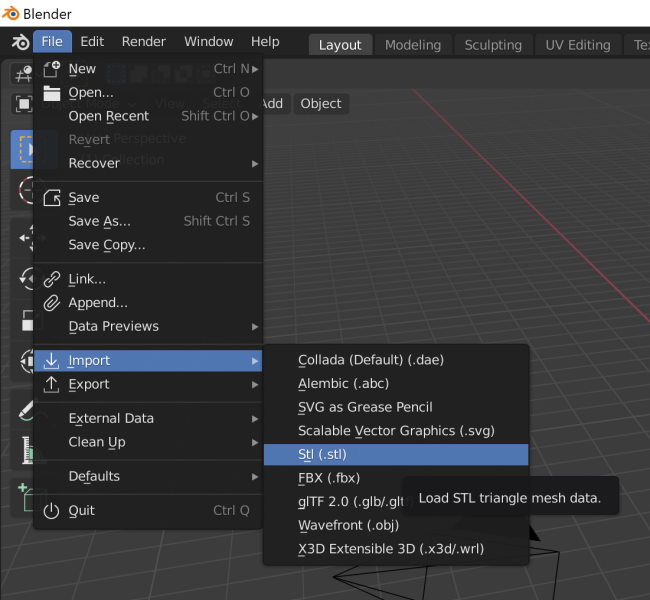Expand the External Data submenu arrow
The image size is (650, 600).
click(255, 419)
